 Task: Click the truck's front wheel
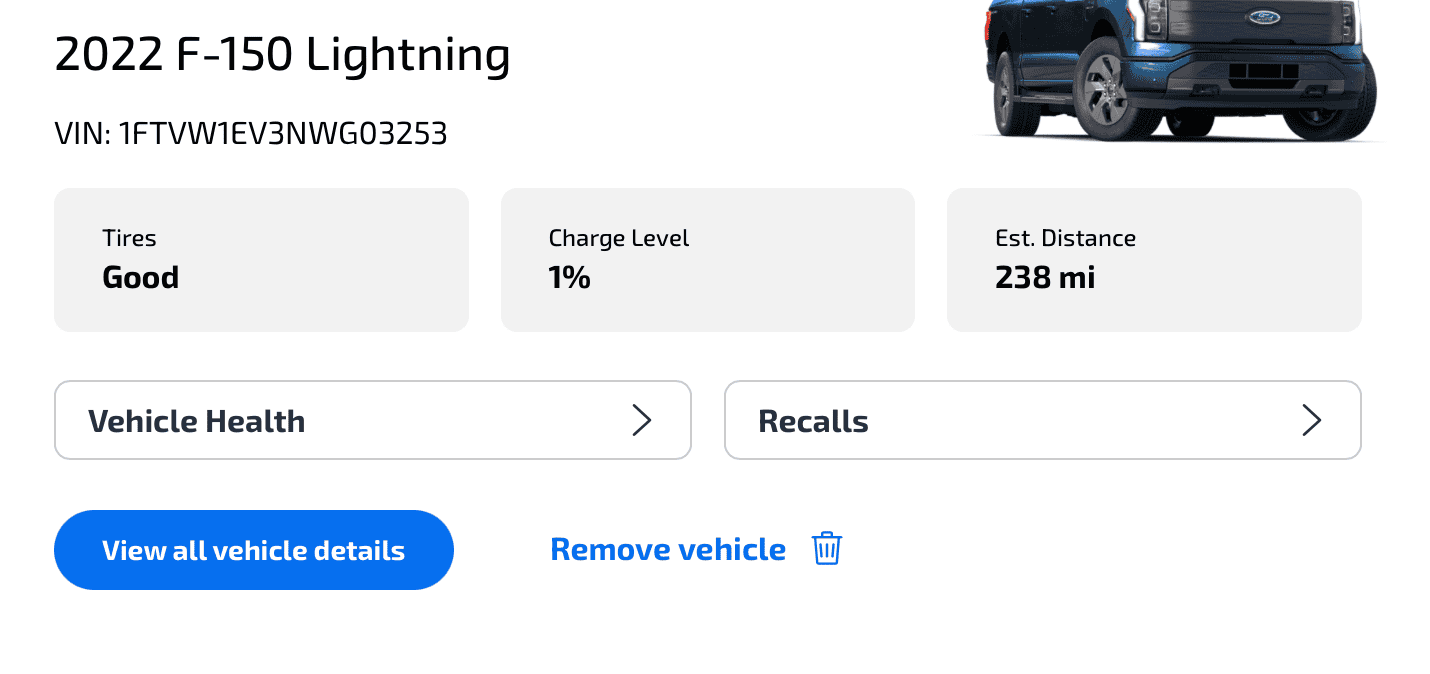1103,94
